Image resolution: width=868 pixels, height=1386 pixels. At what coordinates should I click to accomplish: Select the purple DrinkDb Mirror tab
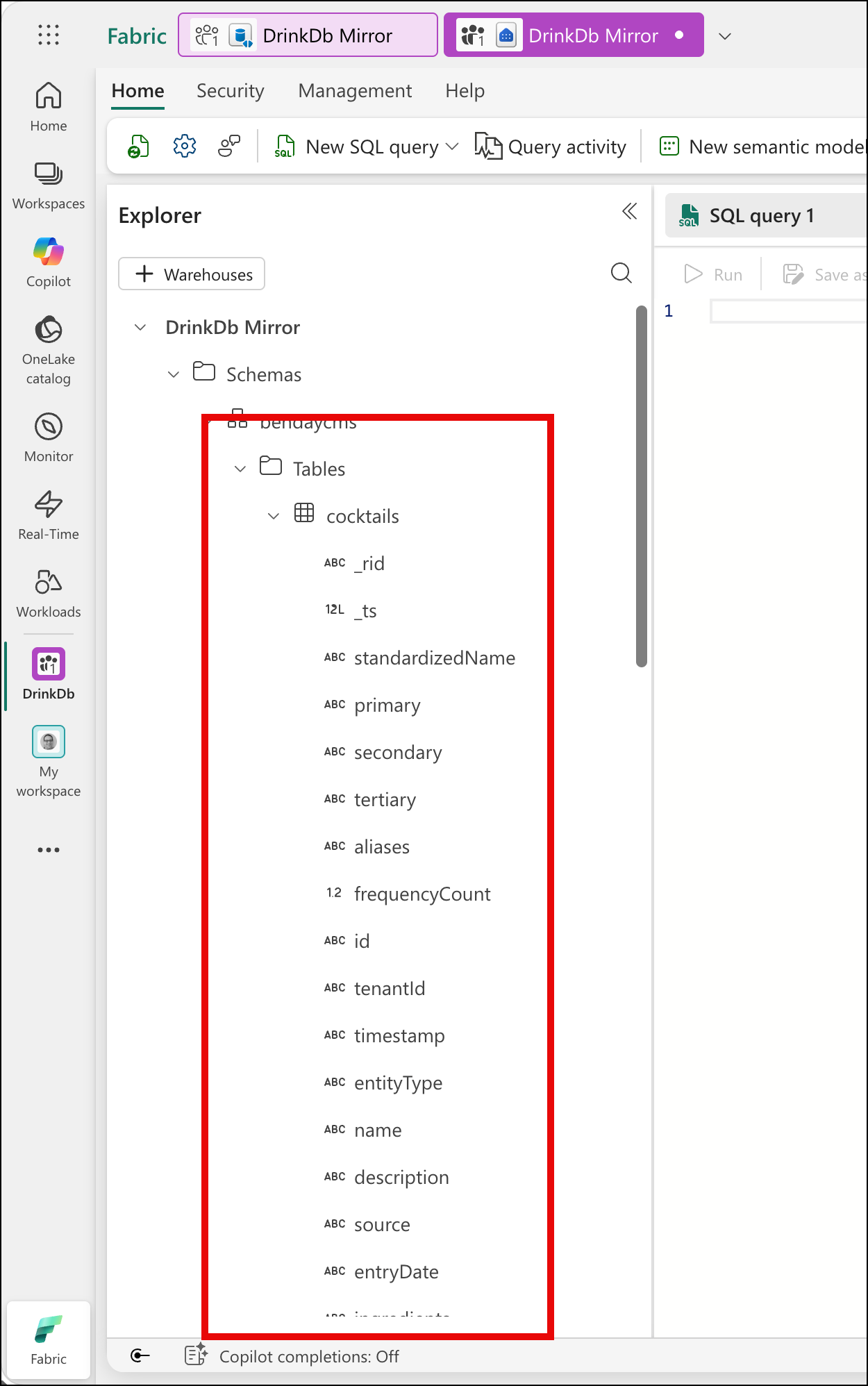click(x=574, y=35)
